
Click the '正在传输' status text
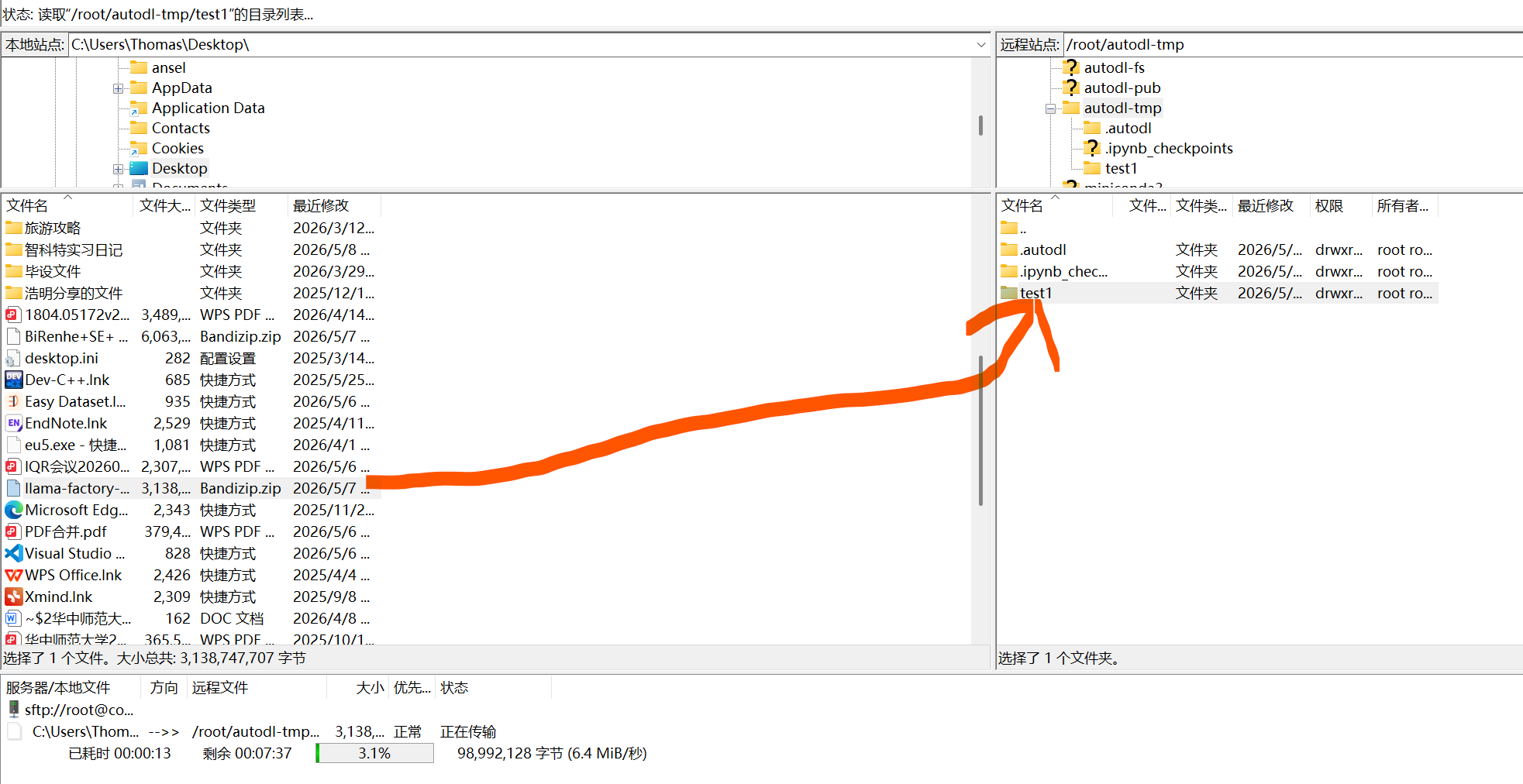pos(468,731)
